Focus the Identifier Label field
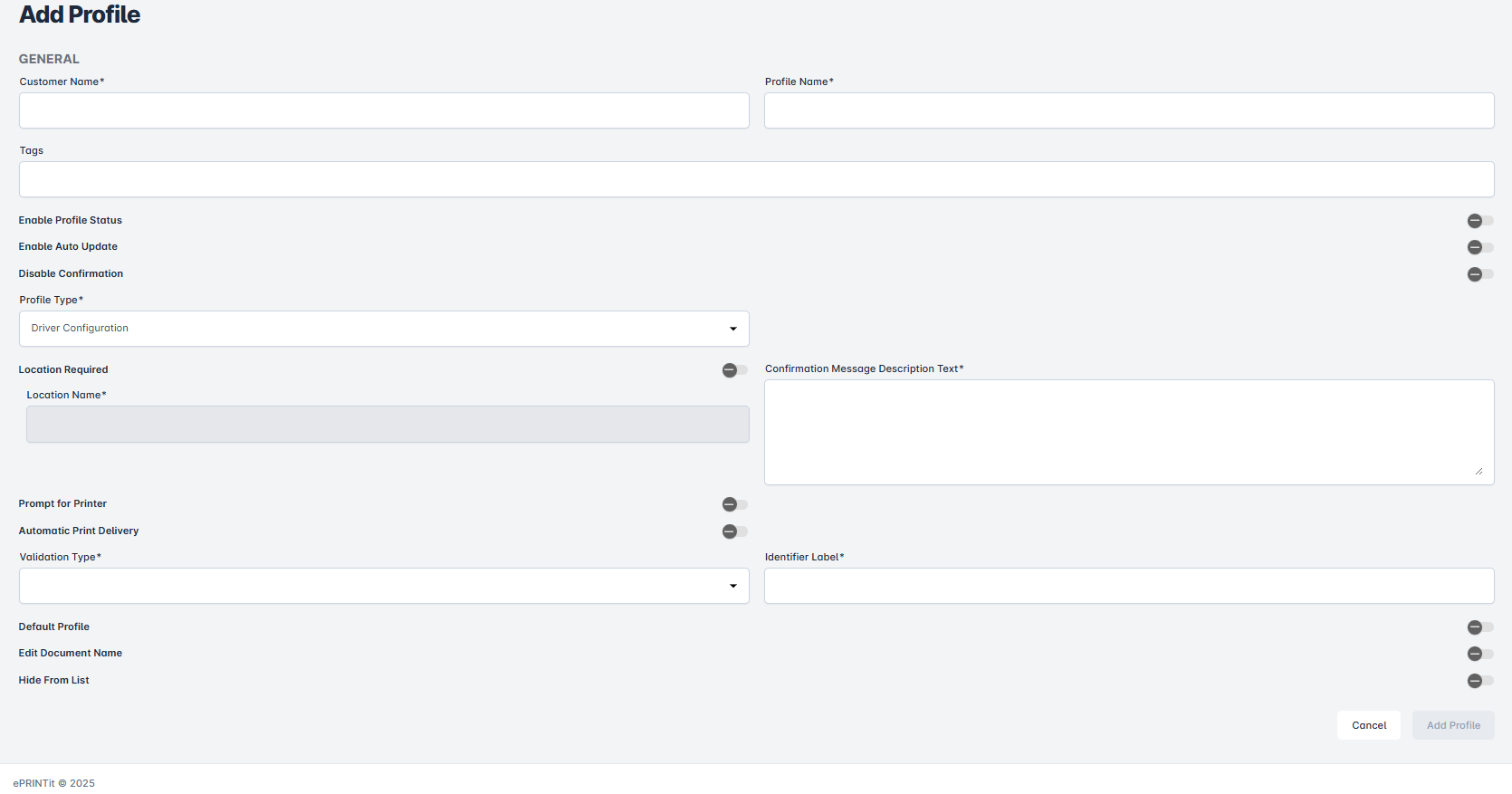1512x794 pixels. [1128, 586]
